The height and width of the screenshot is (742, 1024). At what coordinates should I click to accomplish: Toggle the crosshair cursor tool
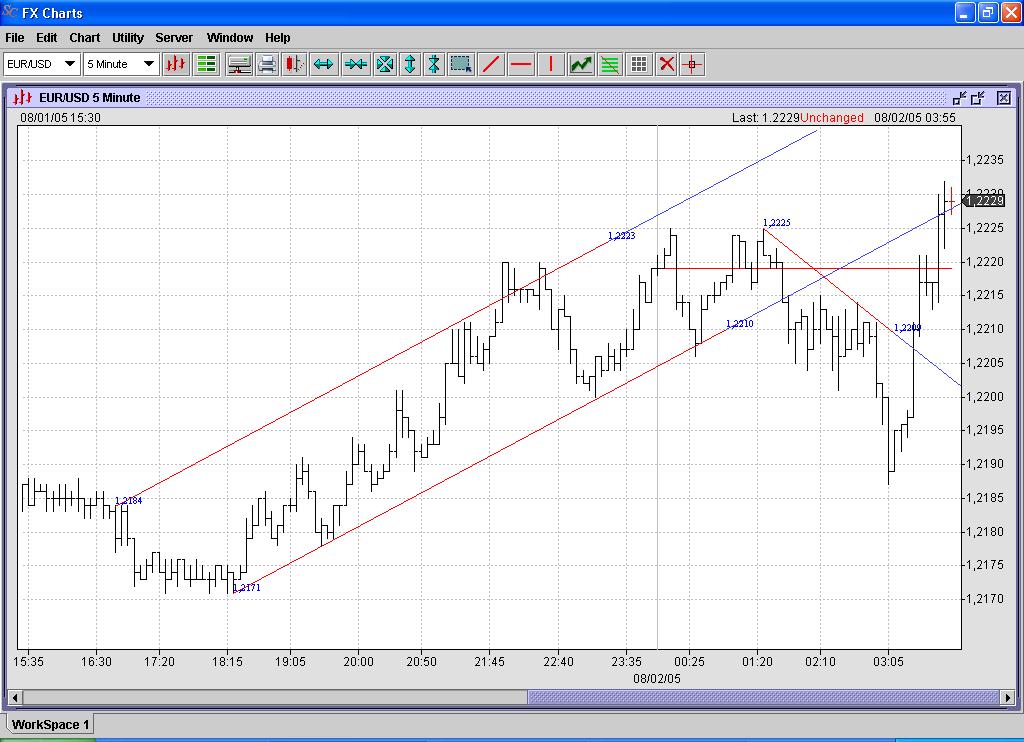(692, 64)
